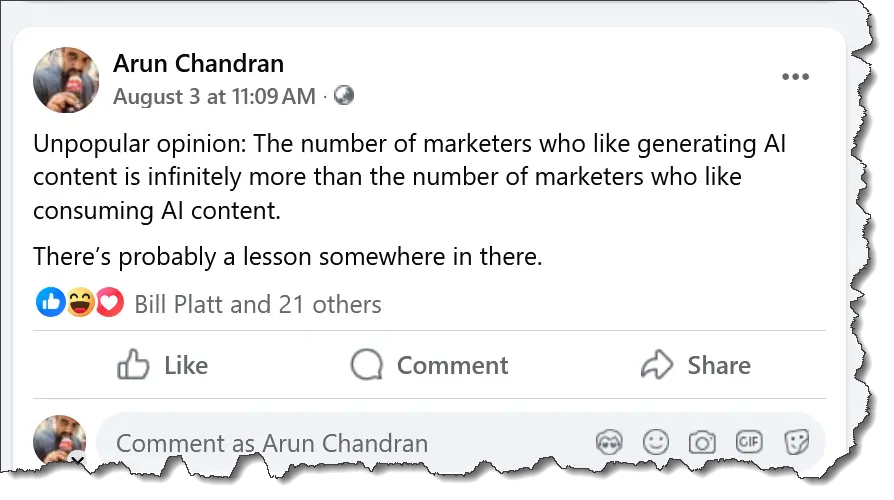
Task: Switch commenting identity via the small avatar arrow
Action: 77,461
